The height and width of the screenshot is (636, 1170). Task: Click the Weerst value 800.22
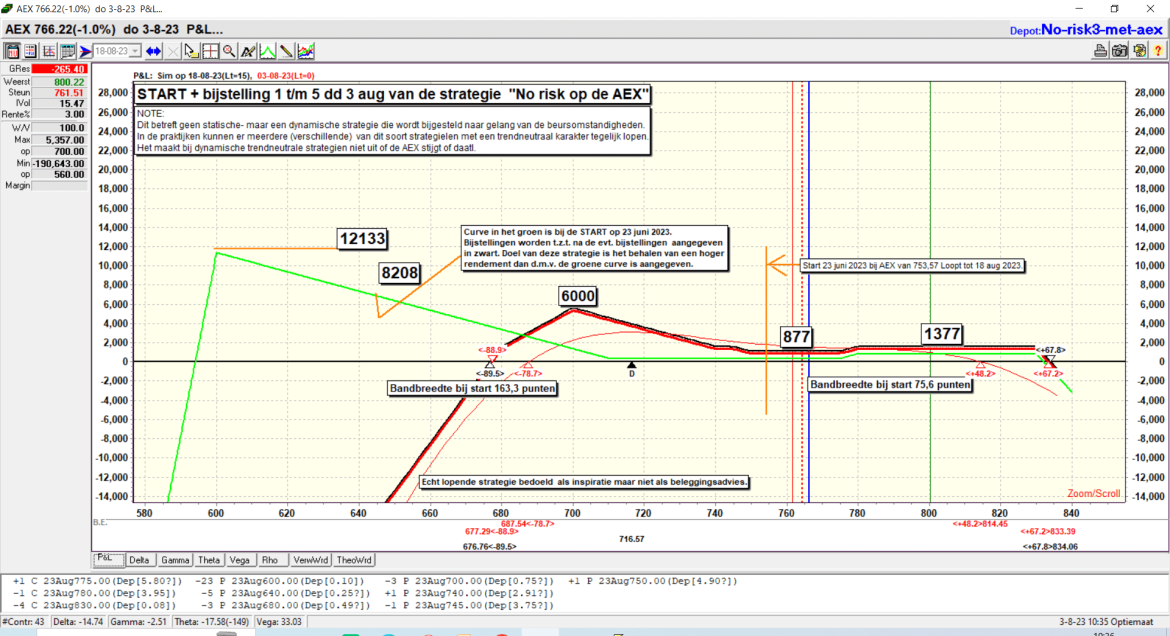59,82
